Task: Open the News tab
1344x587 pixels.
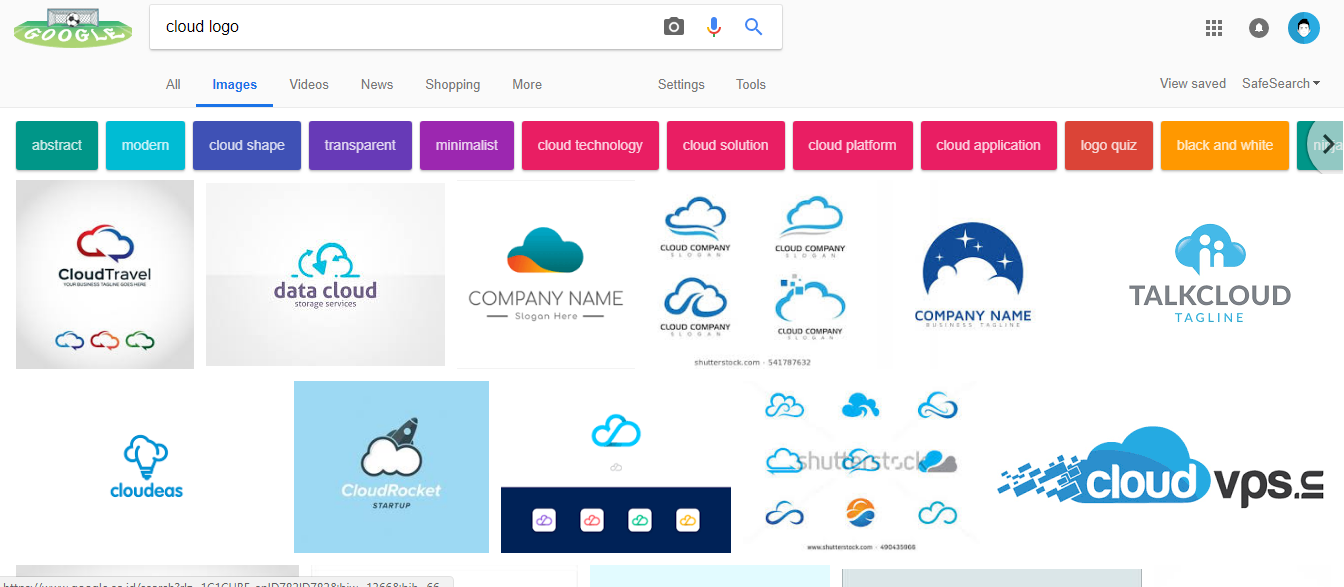Action: [x=377, y=85]
